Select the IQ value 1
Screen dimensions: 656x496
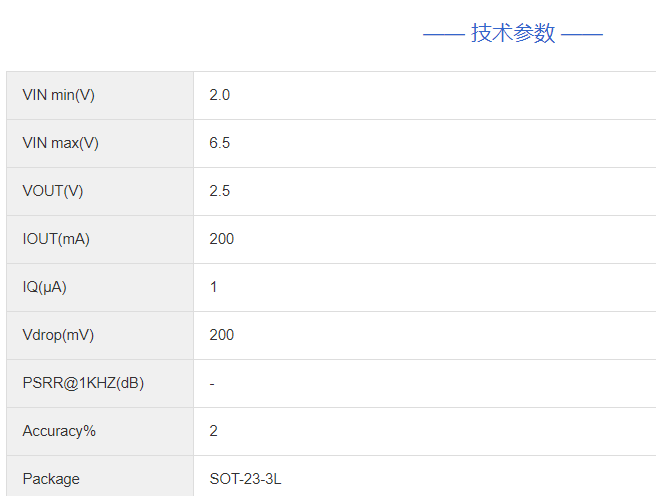[214, 287]
